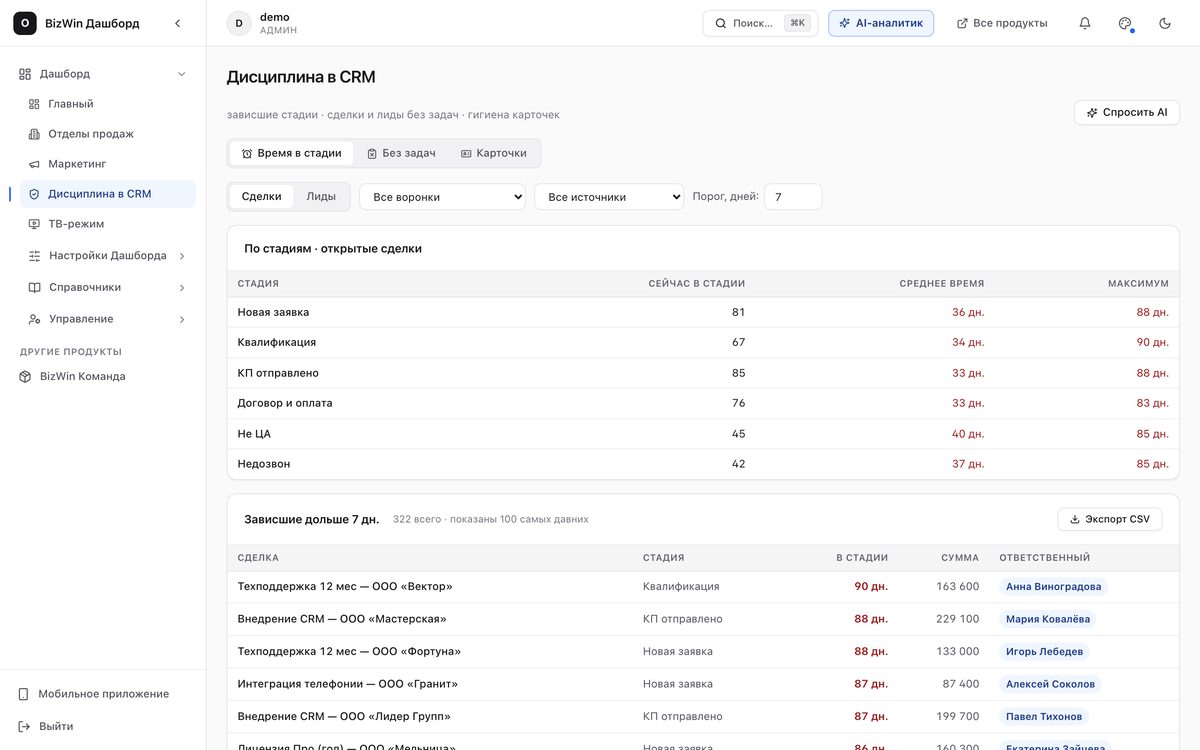Click the demo user avatar

coord(239,23)
